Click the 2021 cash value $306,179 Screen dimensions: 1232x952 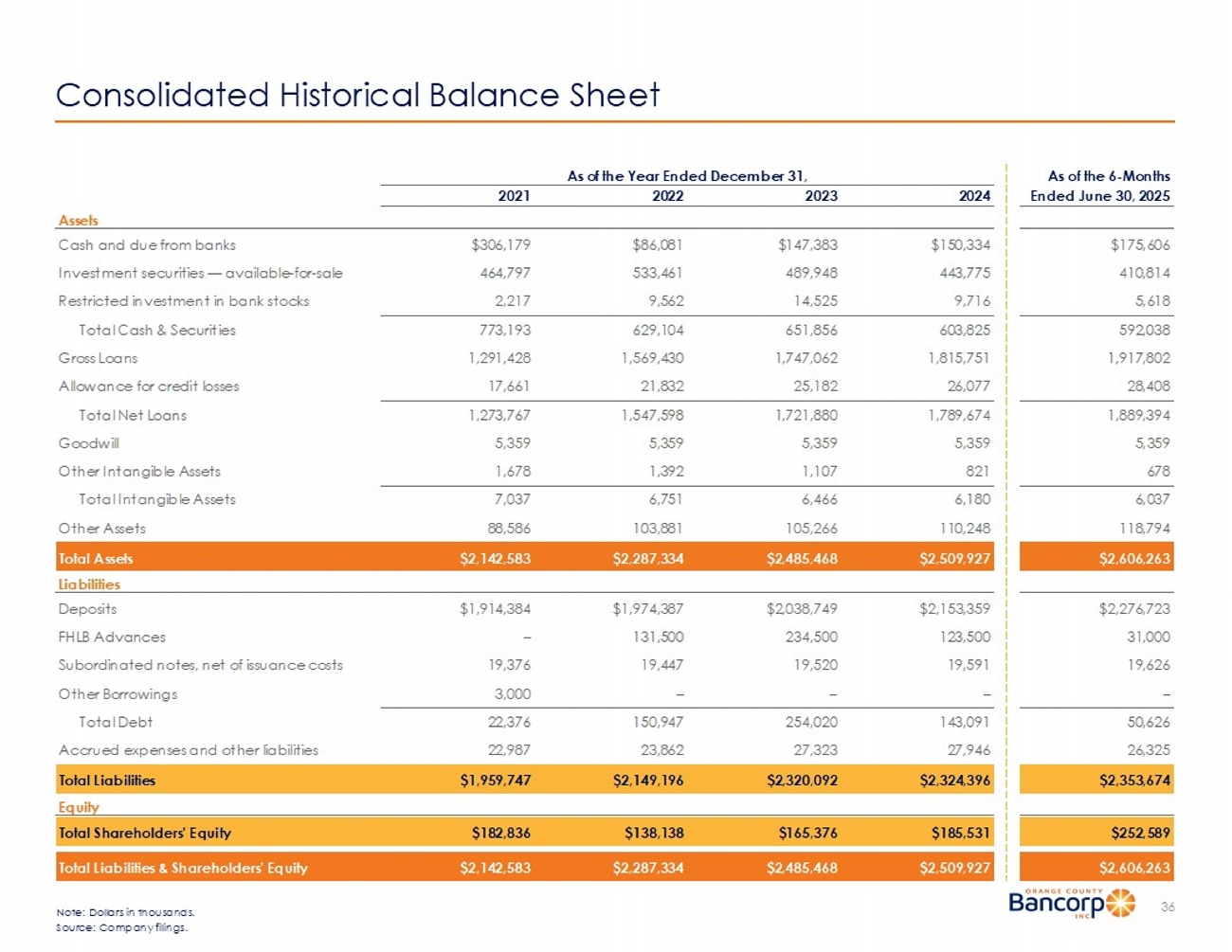tap(500, 245)
